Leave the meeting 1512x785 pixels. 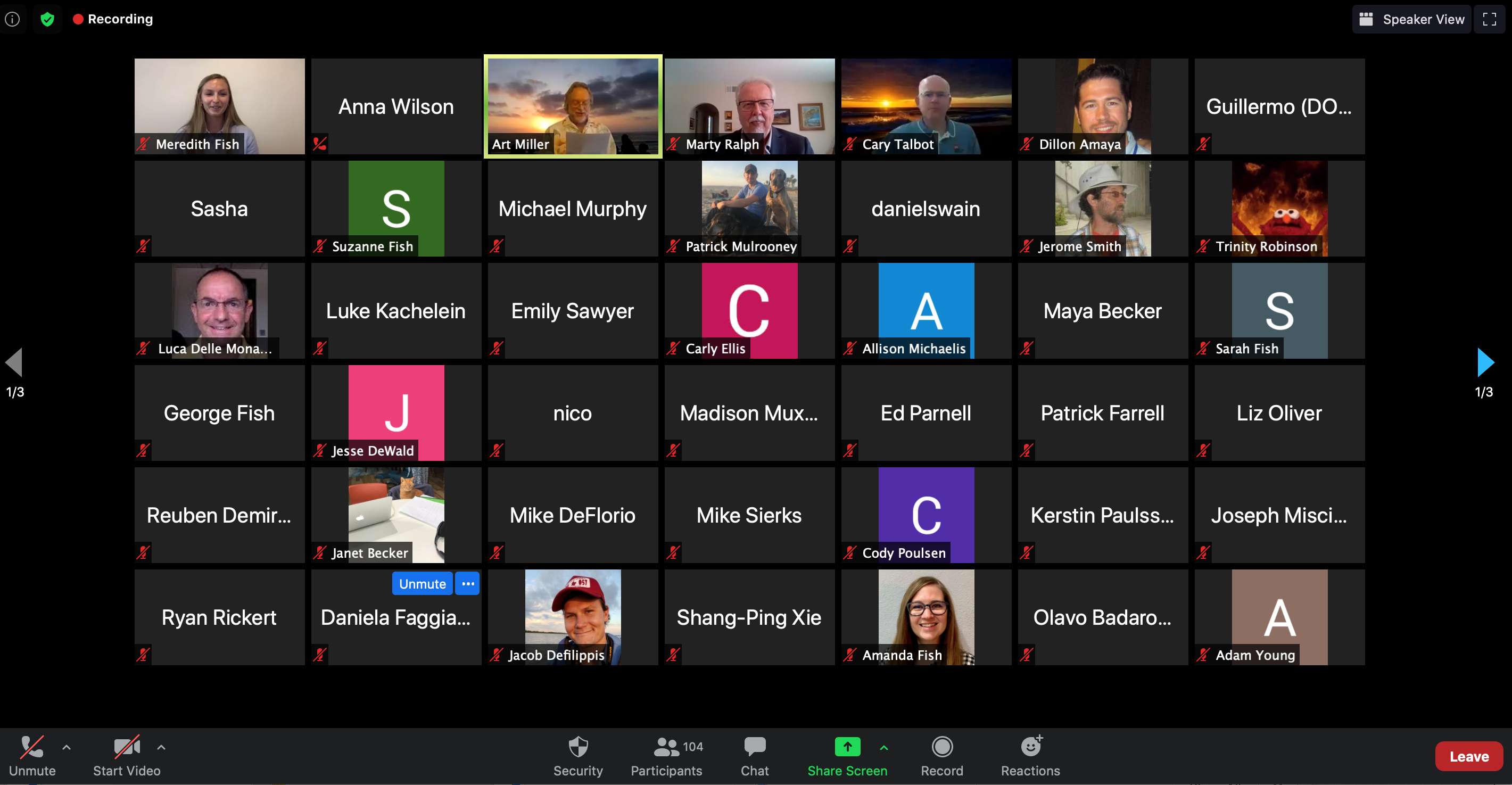[1468, 756]
